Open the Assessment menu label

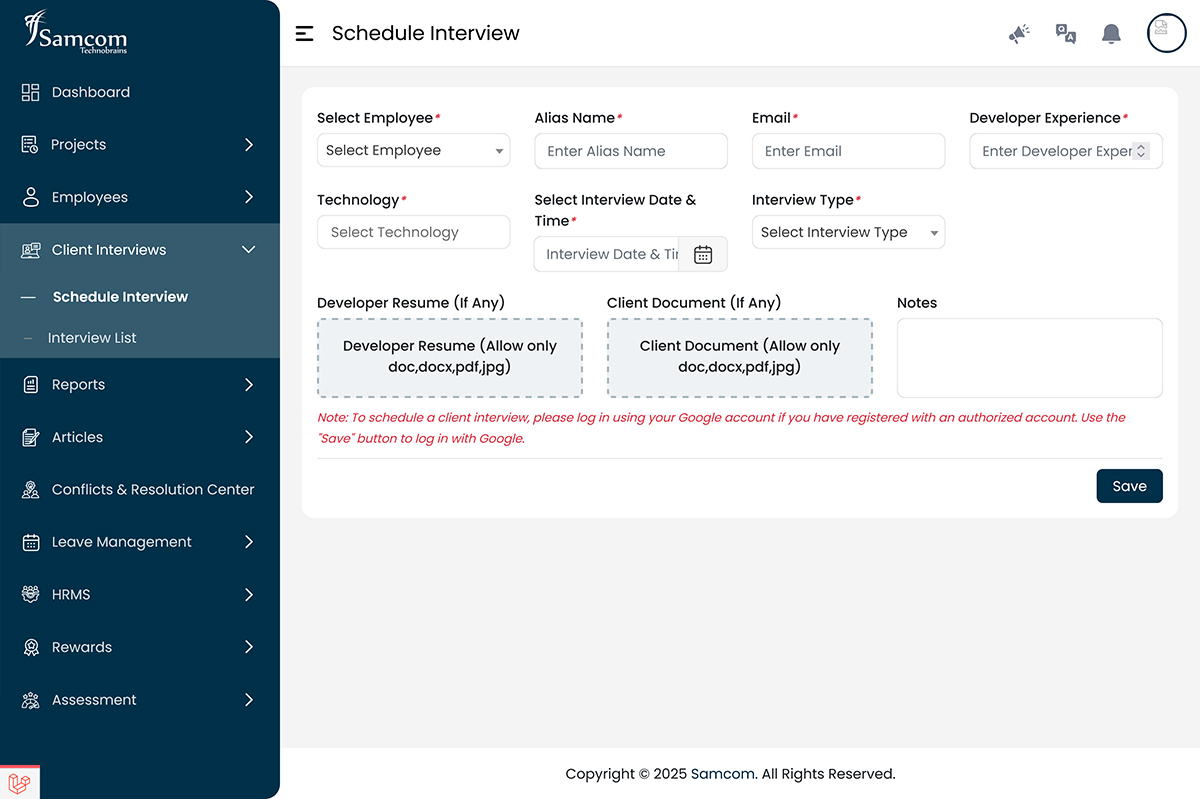[94, 700]
